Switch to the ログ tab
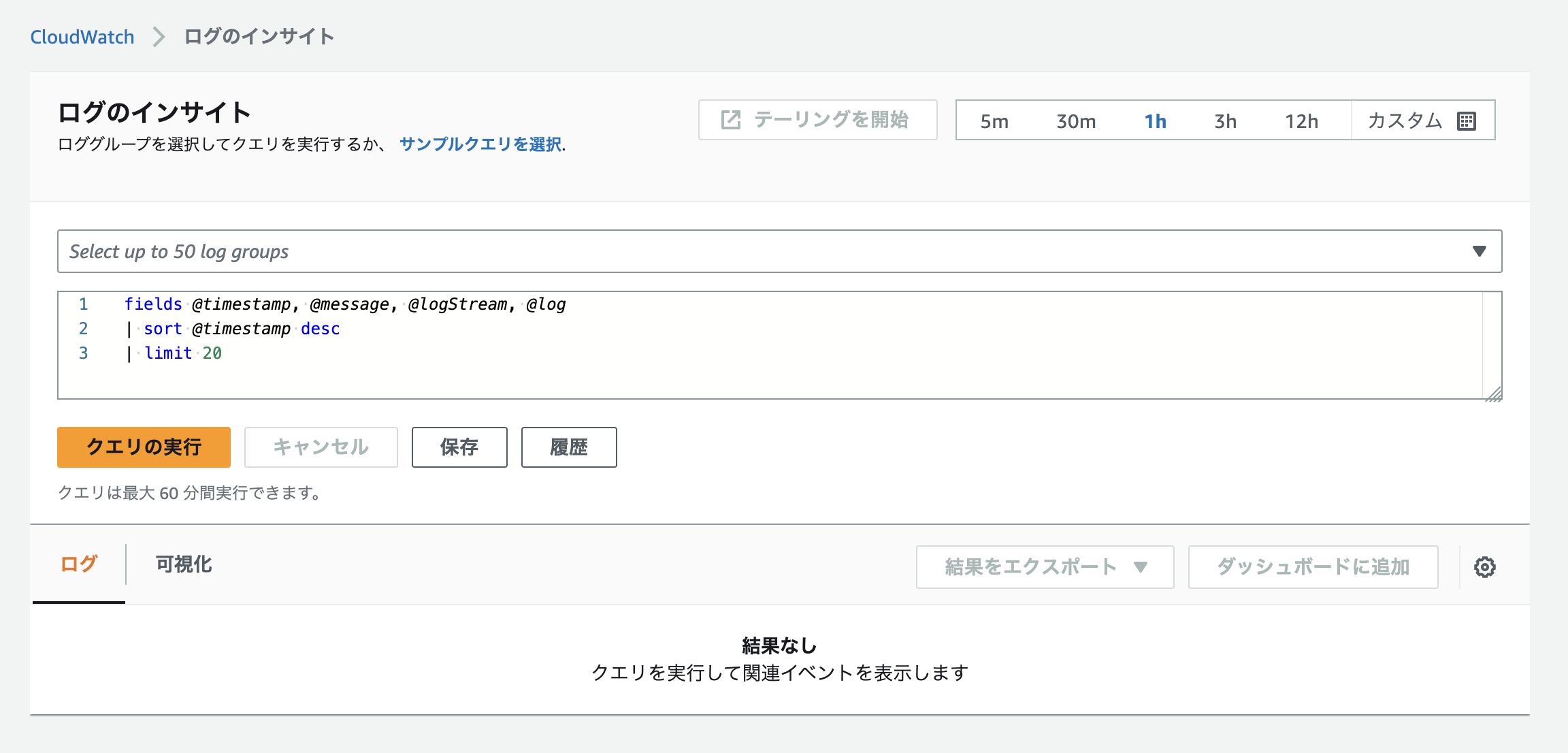This screenshot has width=1568, height=753. [x=79, y=564]
